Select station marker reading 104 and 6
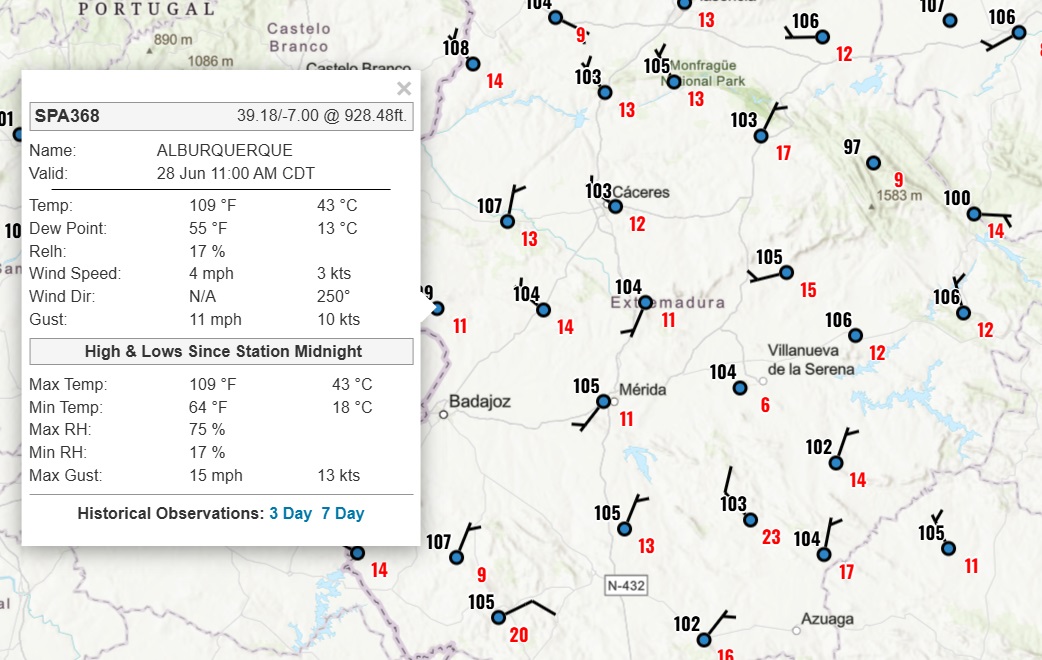Viewport: 1042px width, 660px height. (740, 388)
